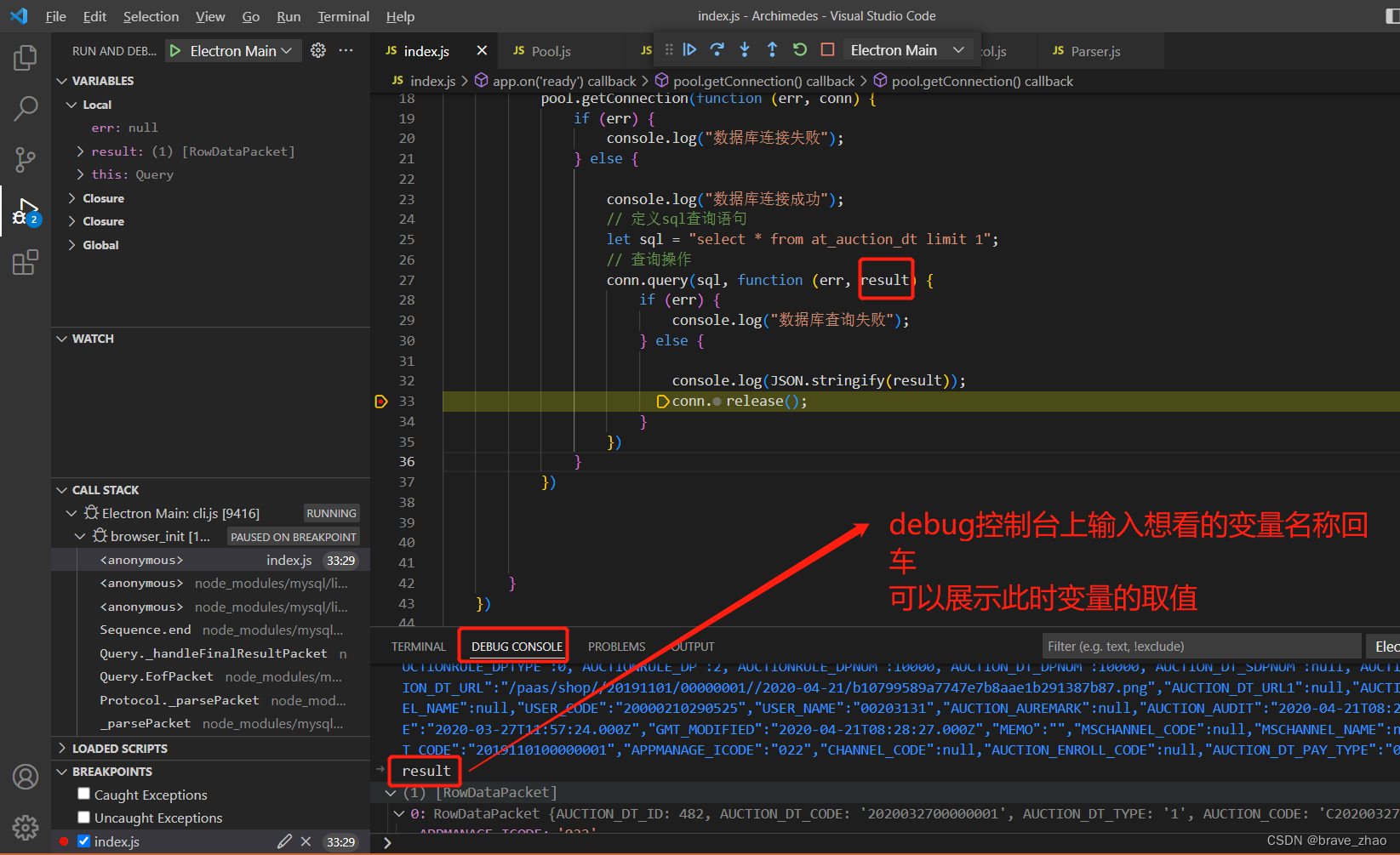
Task: Click the debug console filter field
Action: pos(1201,647)
